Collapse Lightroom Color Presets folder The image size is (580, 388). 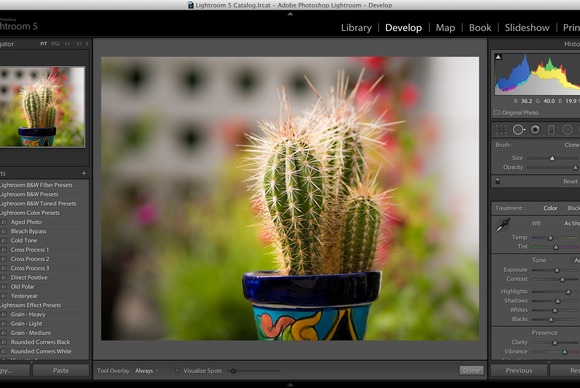click(30, 213)
